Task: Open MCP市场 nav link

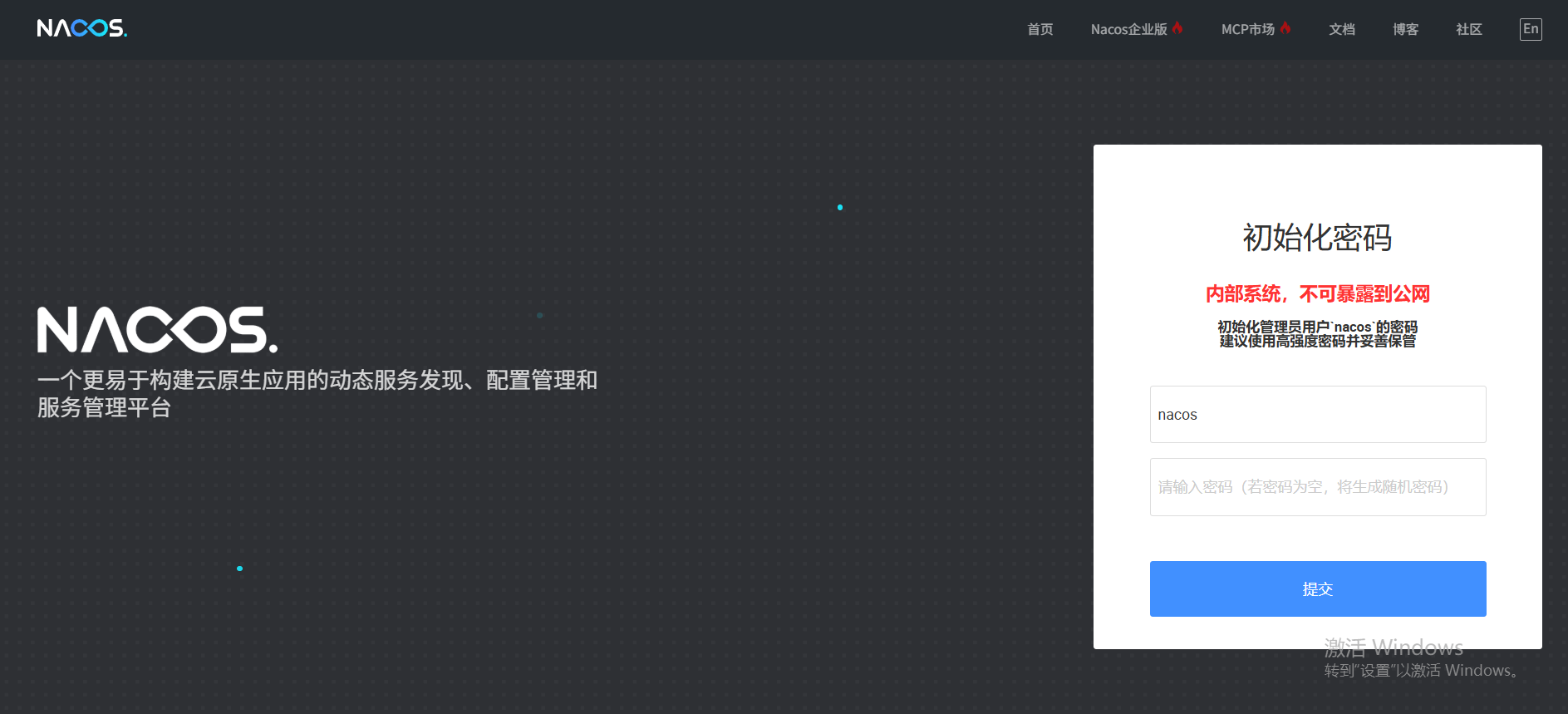Action: (1247, 29)
